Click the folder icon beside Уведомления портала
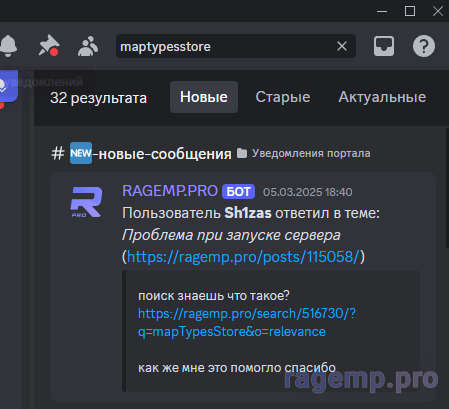The height and width of the screenshot is (409, 449). tap(242, 153)
